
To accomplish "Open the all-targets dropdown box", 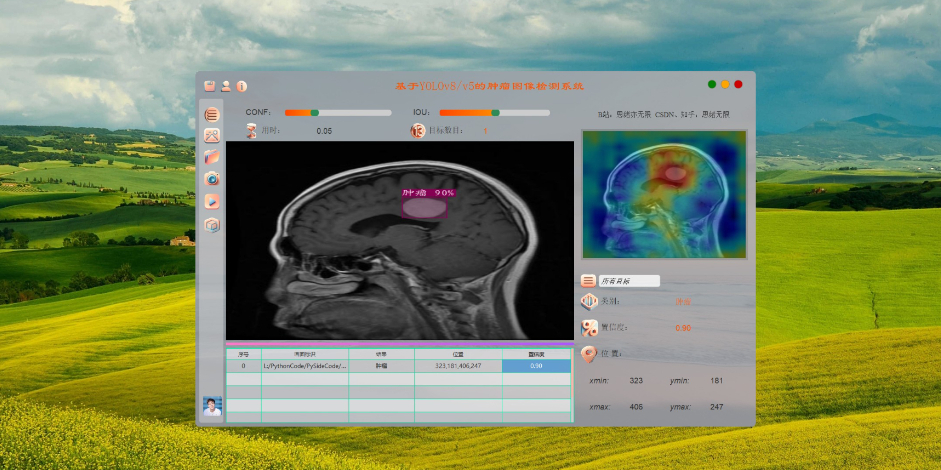I will (x=629, y=281).
